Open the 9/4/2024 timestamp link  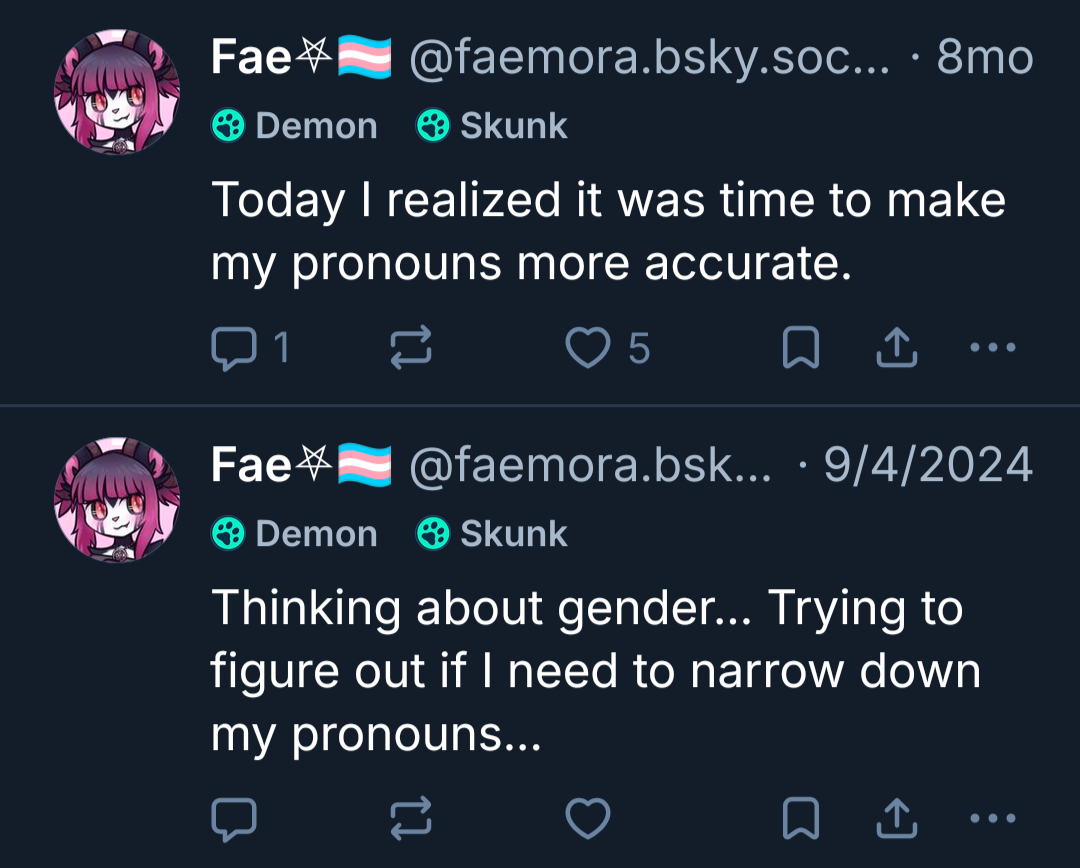928,465
